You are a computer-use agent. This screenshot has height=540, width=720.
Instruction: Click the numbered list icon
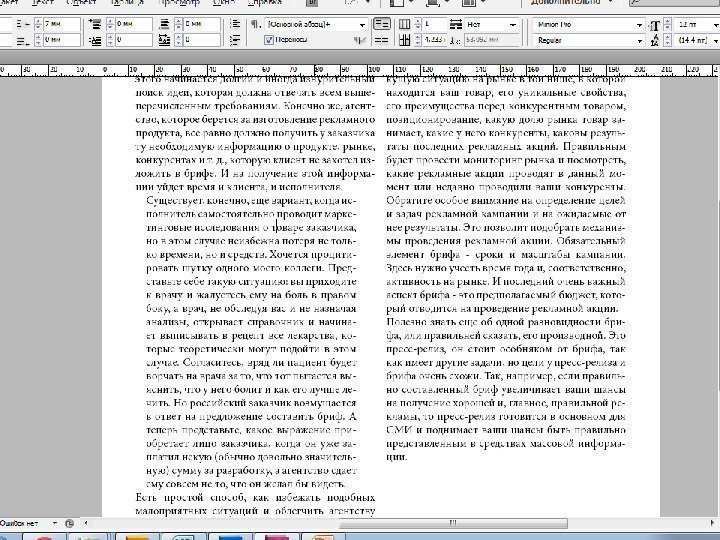point(235,40)
